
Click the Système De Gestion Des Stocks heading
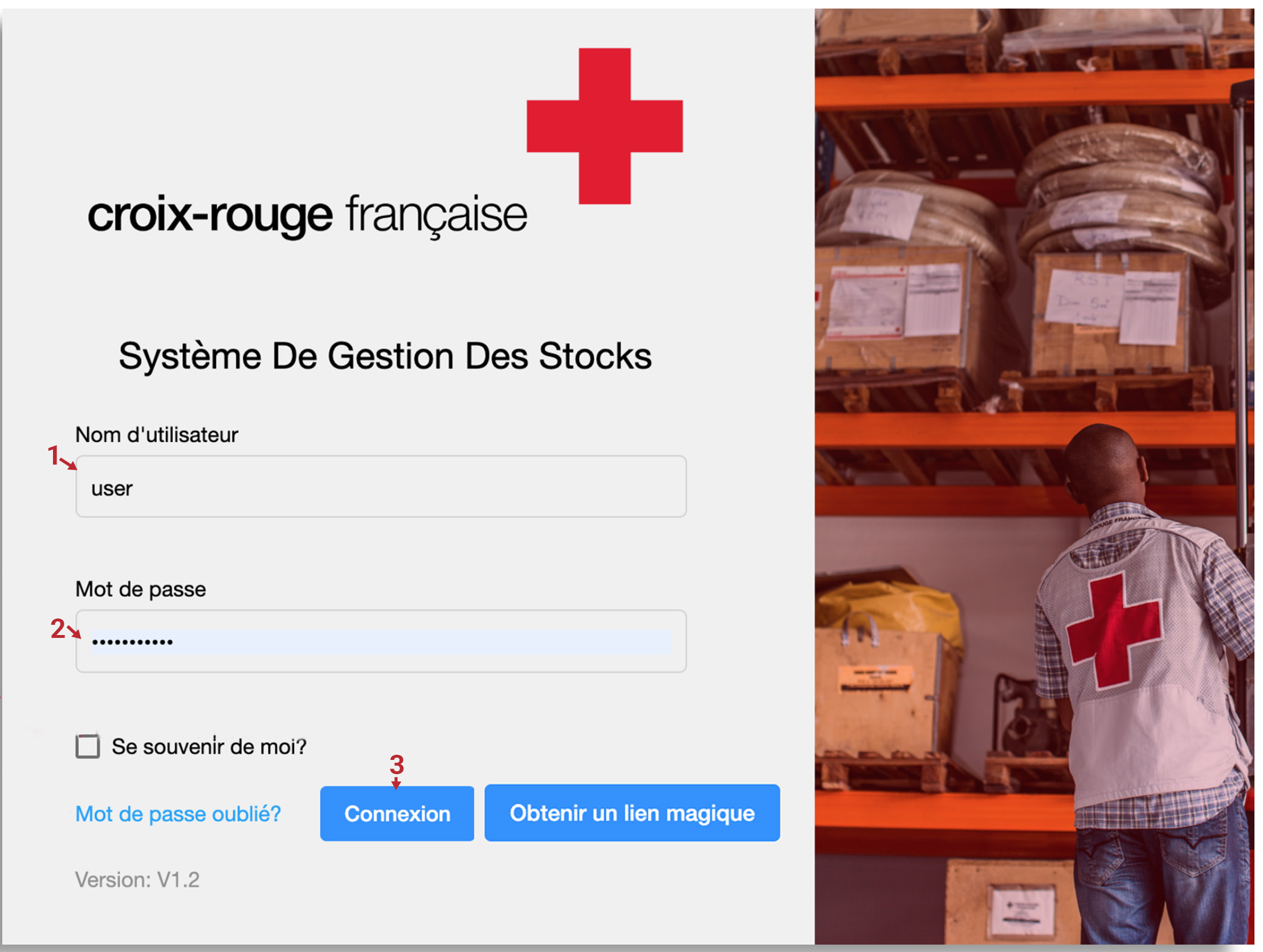[385, 356]
